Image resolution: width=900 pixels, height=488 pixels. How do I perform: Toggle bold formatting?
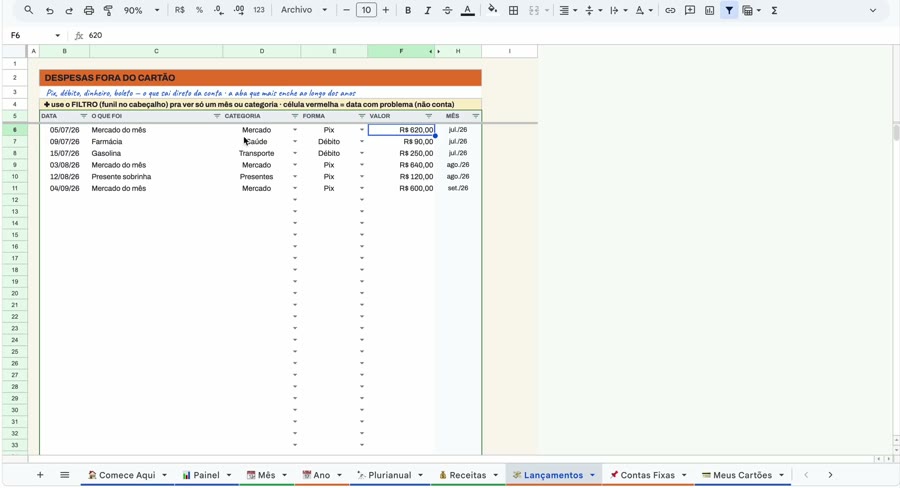tap(408, 10)
